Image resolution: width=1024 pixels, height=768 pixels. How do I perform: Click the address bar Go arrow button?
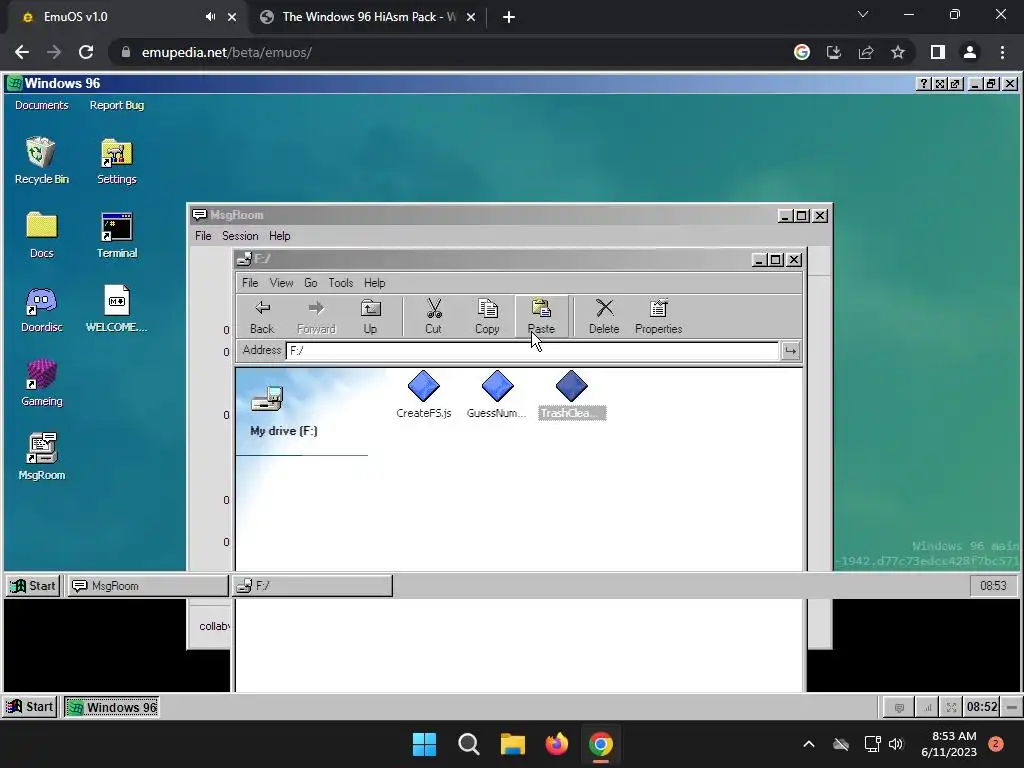pyautogui.click(x=790, y=351)
